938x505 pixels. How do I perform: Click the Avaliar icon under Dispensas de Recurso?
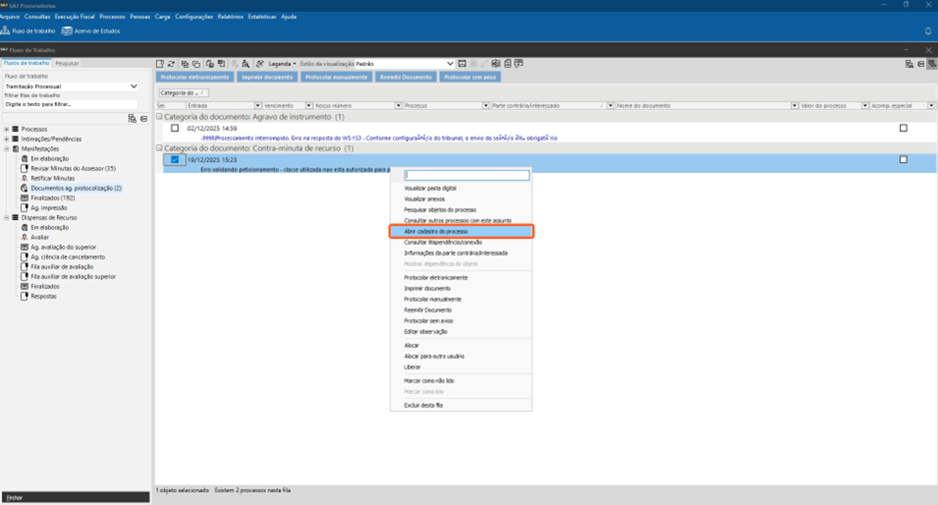coord(23,237)
